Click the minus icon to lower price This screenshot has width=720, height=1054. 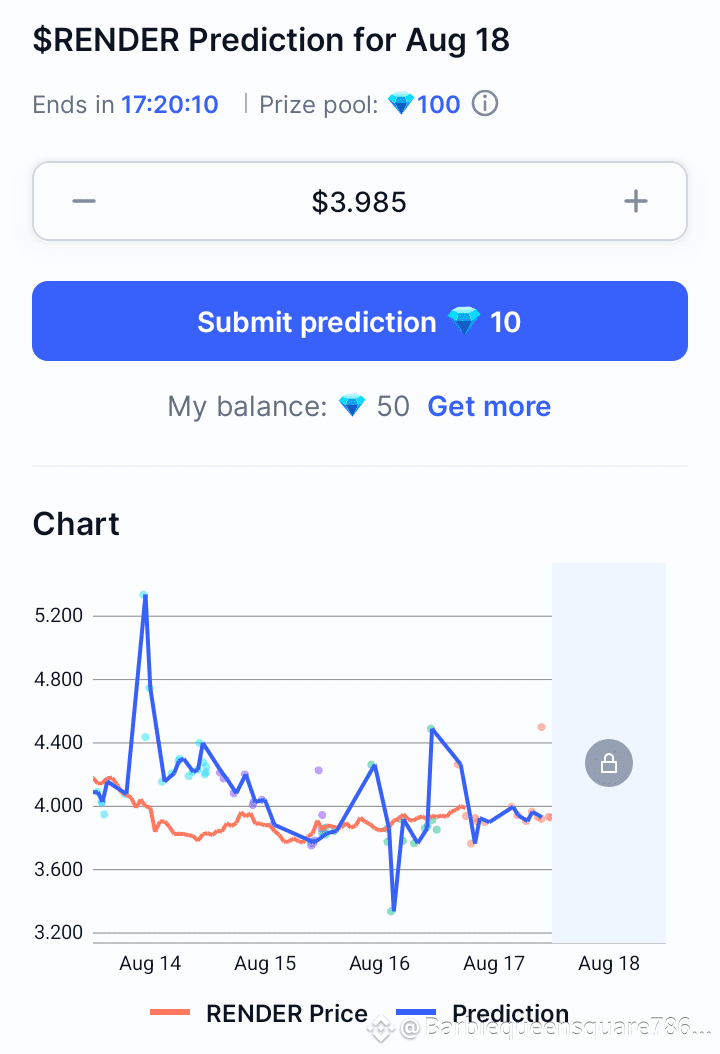click(x=84, y=201)
